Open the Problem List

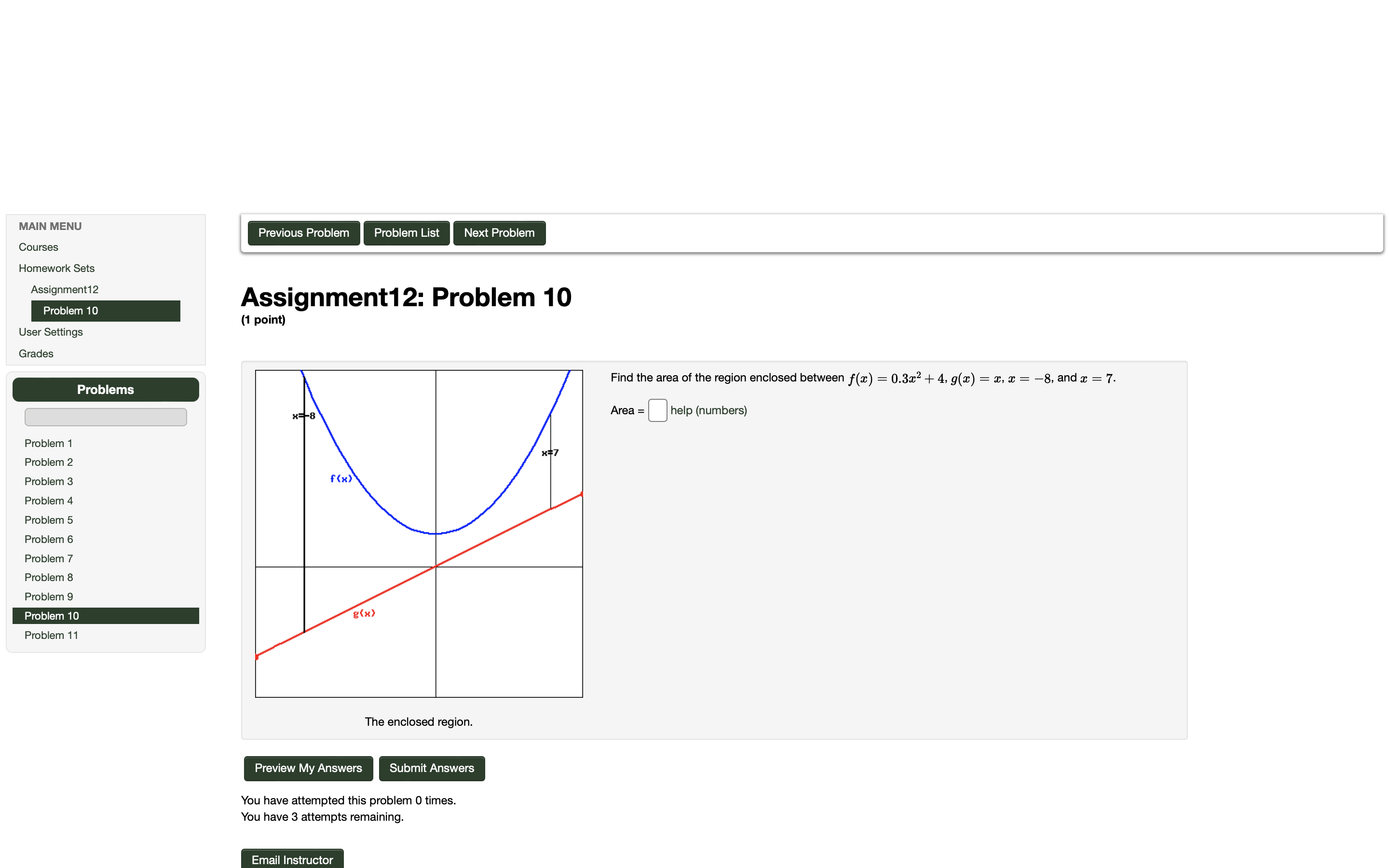(x=407, y=232)
